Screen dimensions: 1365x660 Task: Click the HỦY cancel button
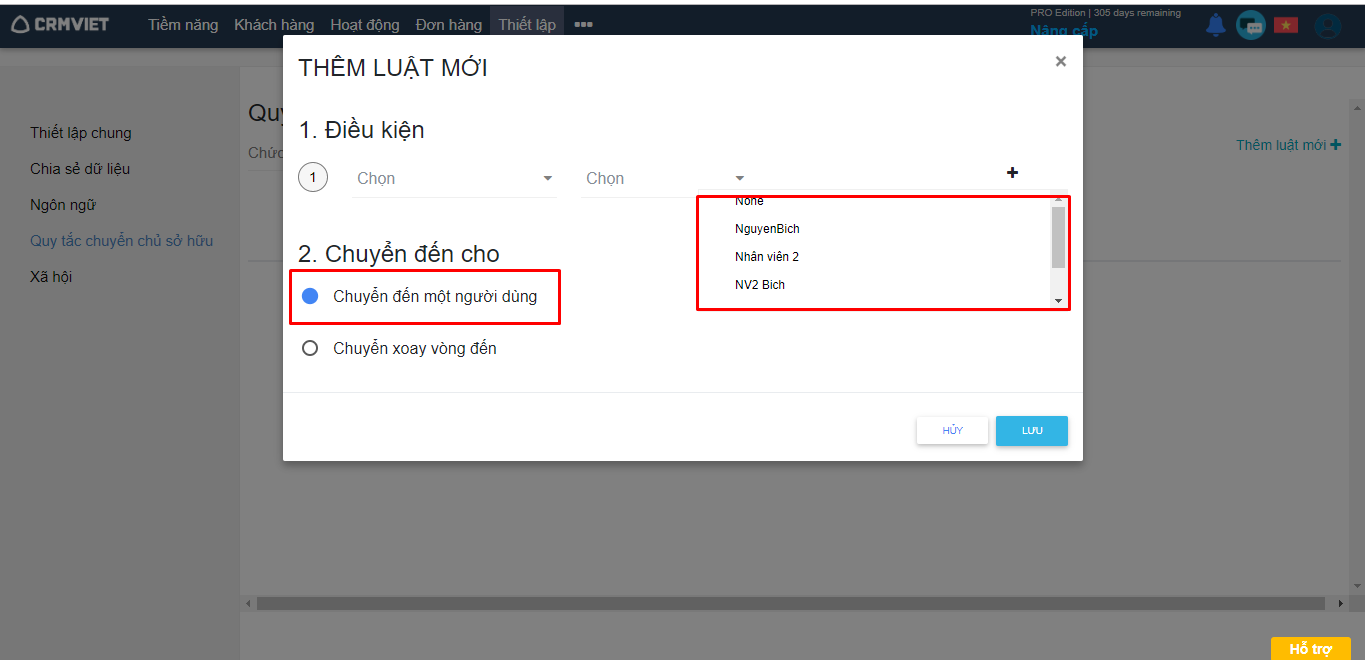952,430
